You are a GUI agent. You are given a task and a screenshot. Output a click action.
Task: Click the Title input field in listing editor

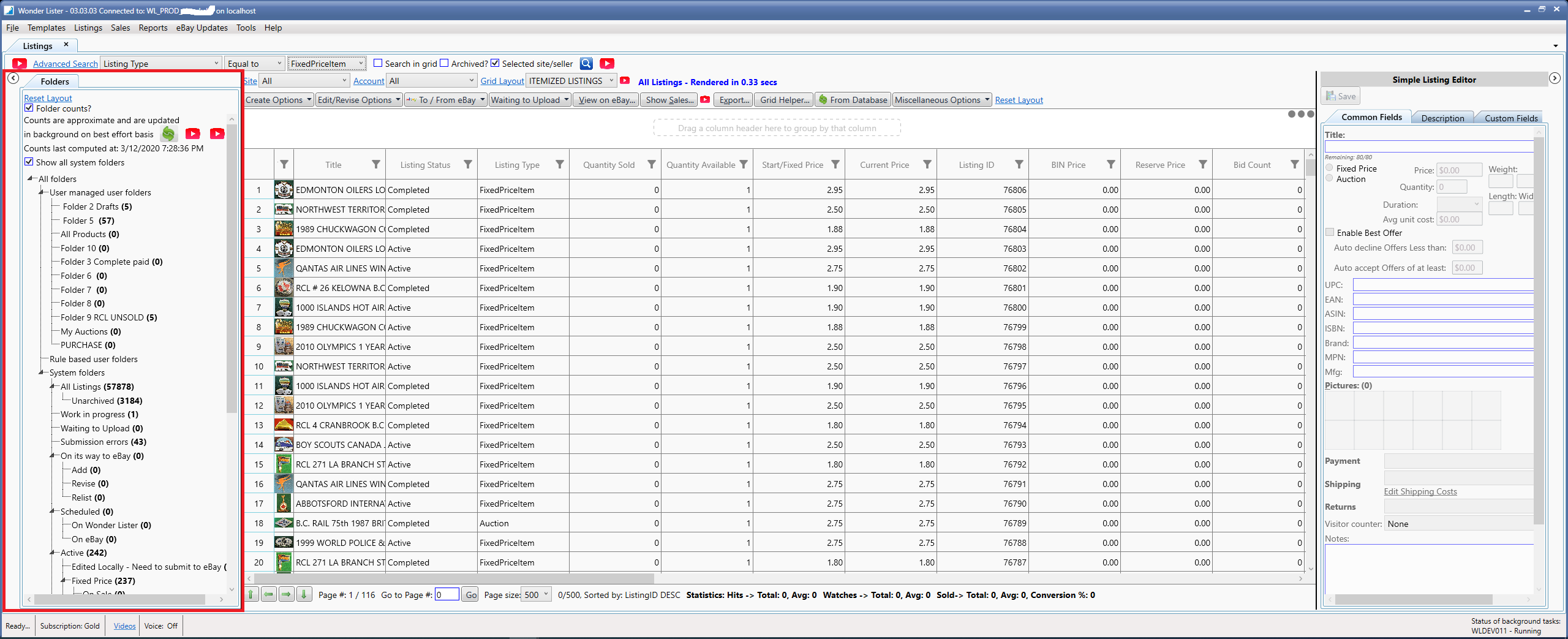pos(1429,146)
